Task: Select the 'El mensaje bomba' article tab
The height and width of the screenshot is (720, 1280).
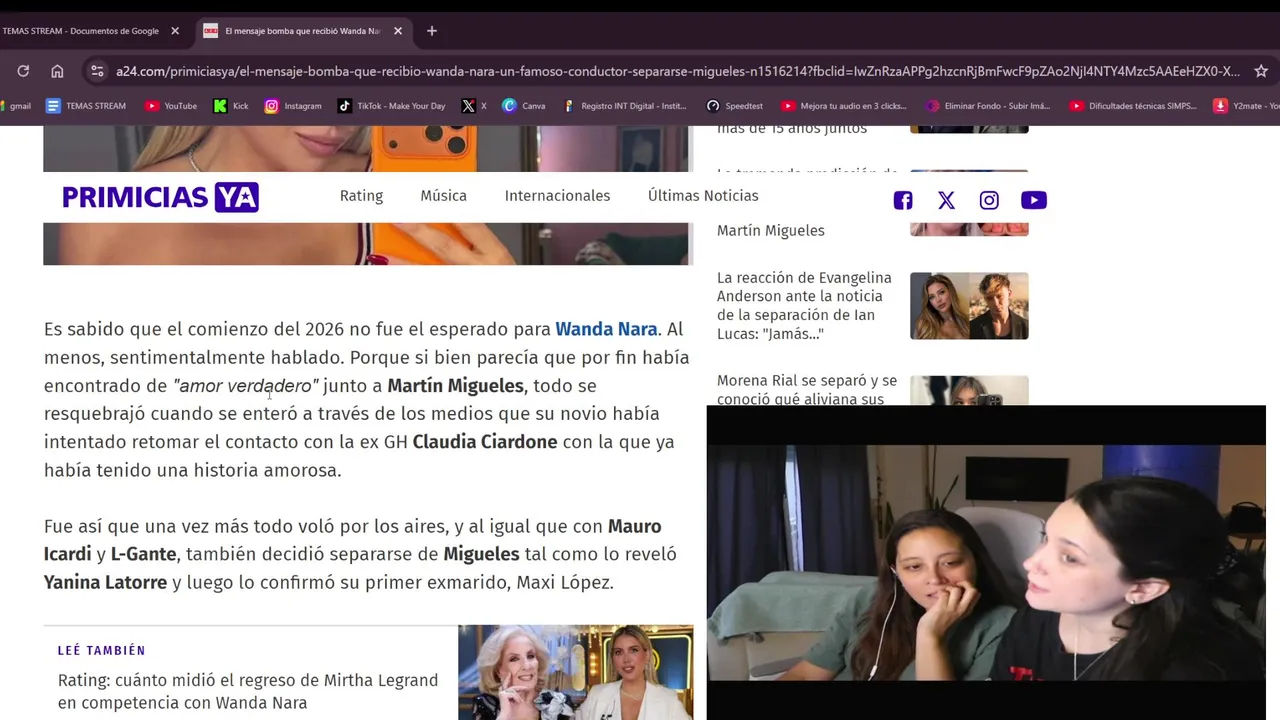Action: click(x=303, y=31)
